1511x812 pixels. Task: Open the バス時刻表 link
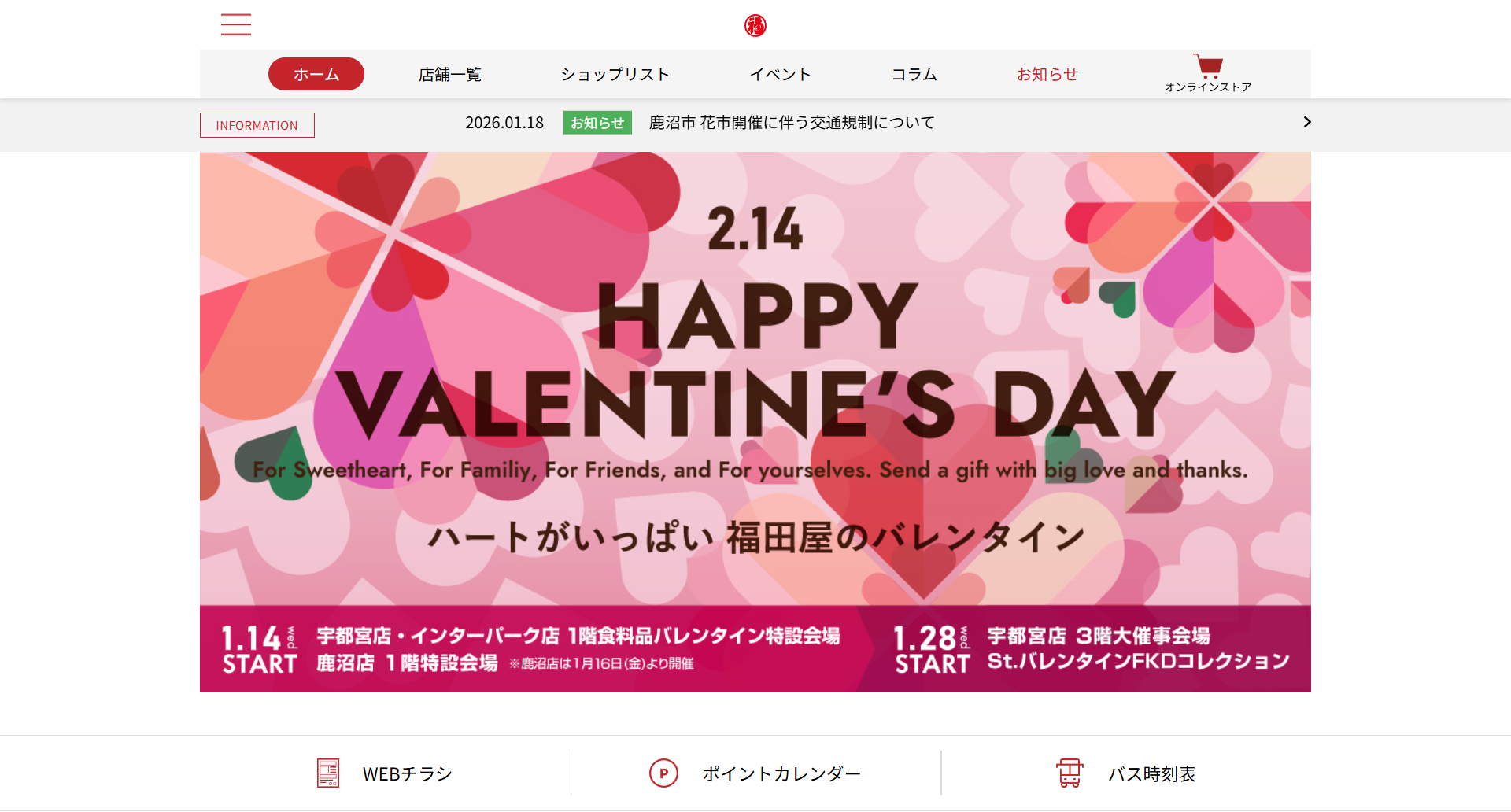click(1152, 773)
